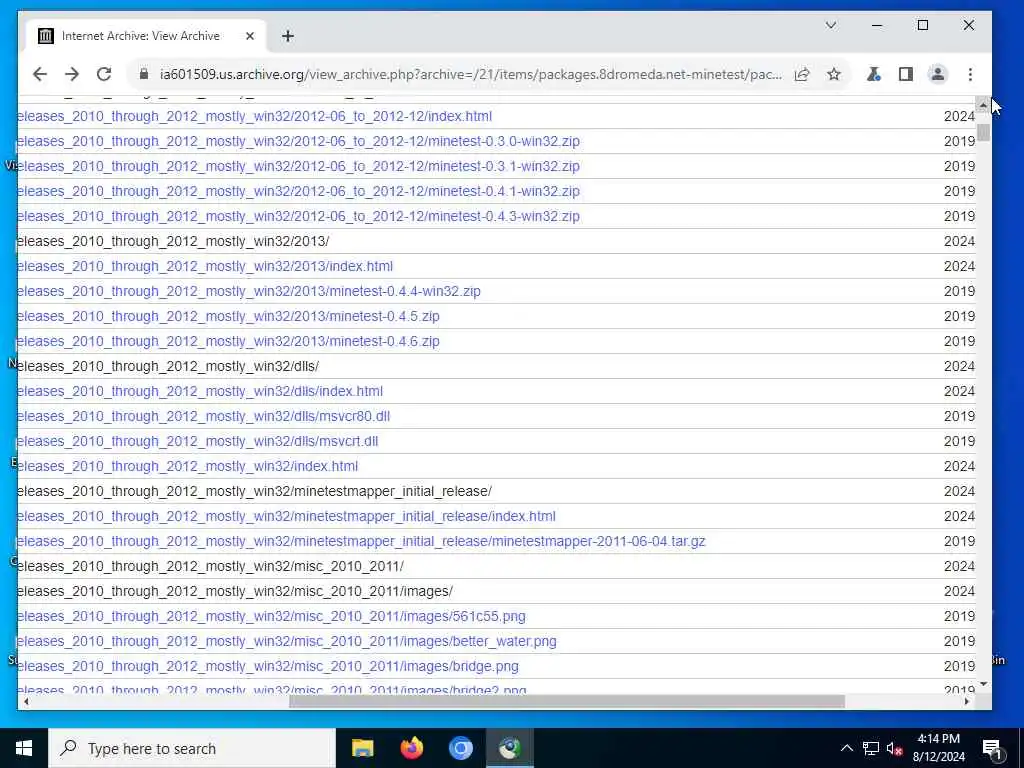Image resolution: width=1024 pixels, height=768 pixels.
Task: Open 2012-06_to_2012-12/index.html link
Action: 255,116
